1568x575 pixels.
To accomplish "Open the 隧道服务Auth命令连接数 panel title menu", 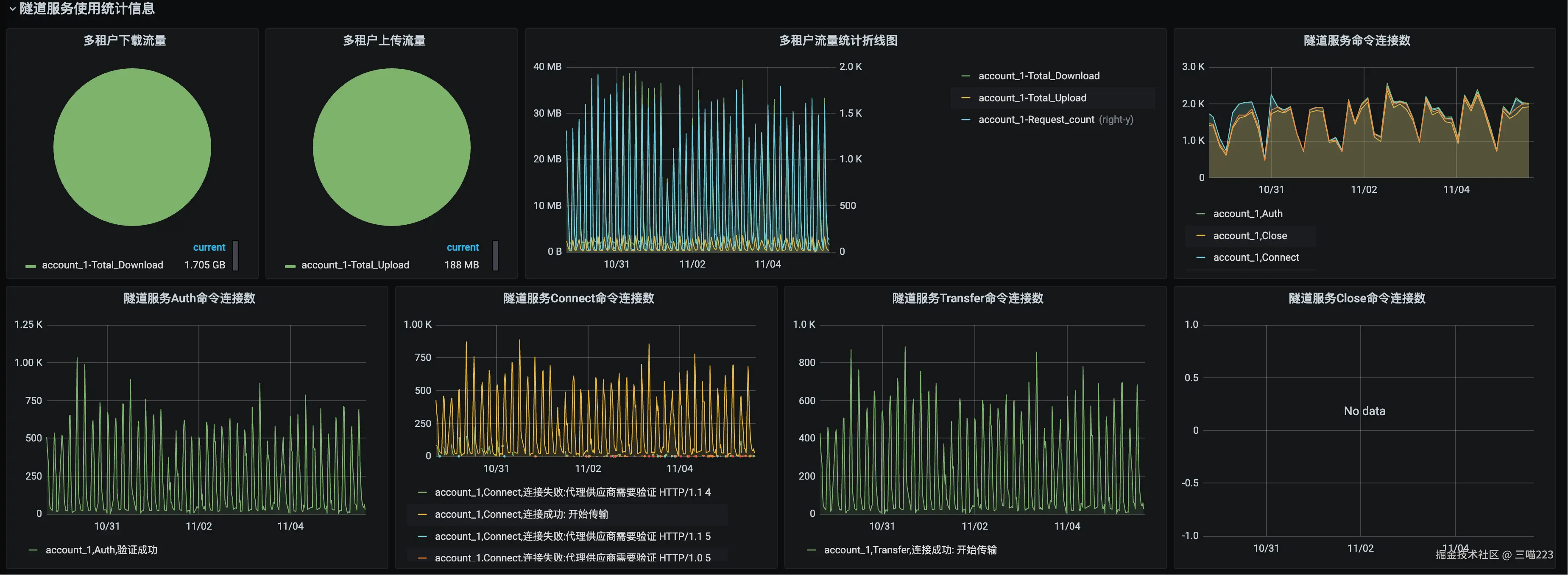I will (x=189, y=299).
